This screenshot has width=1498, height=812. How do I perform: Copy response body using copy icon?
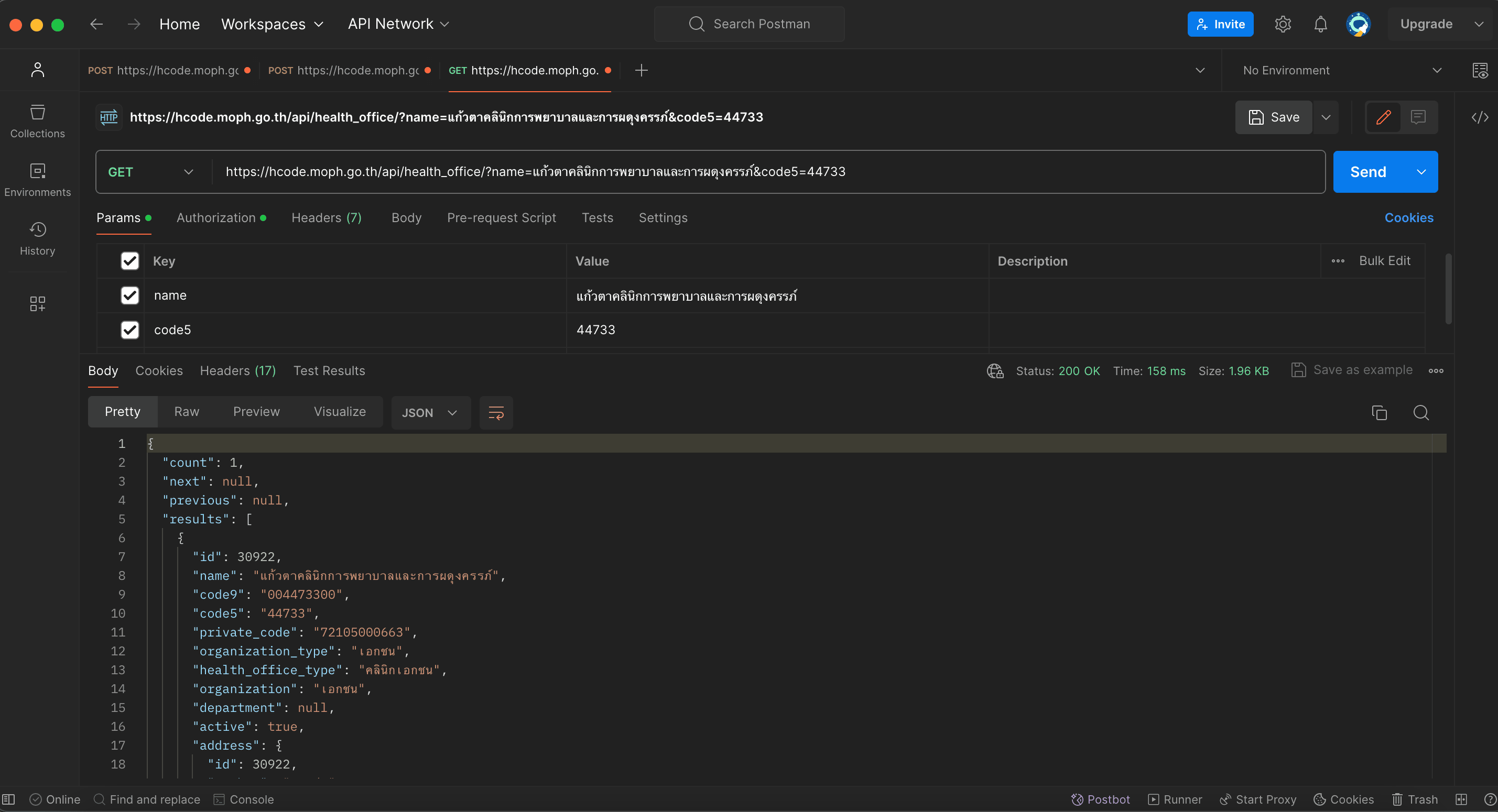tap(1379, 413)
